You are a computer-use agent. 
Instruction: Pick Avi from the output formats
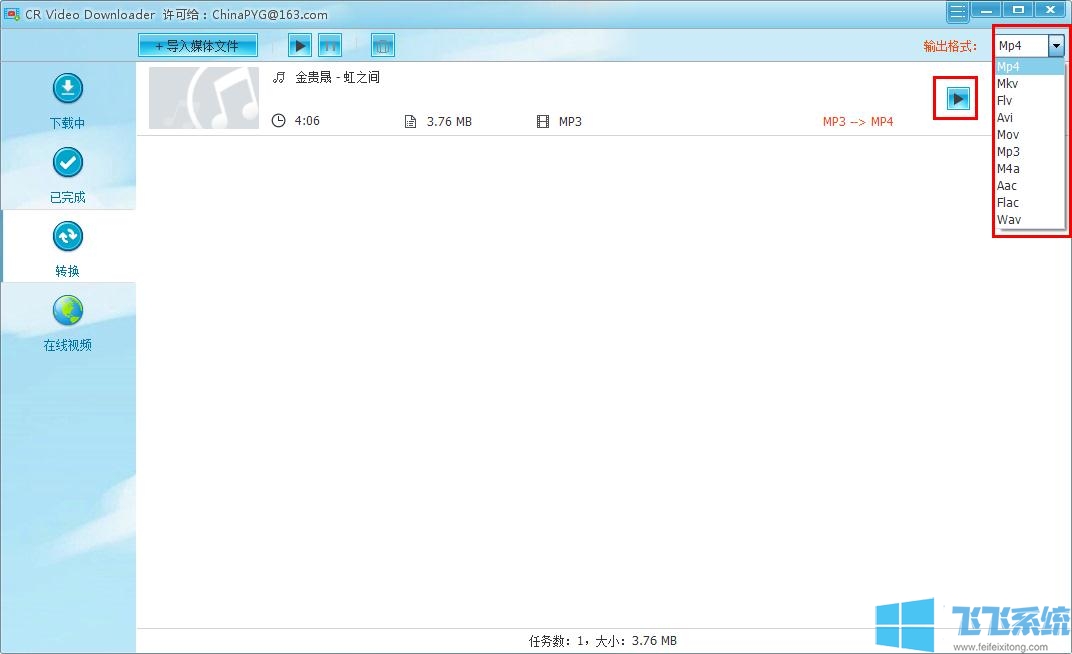pos(1006,117)
